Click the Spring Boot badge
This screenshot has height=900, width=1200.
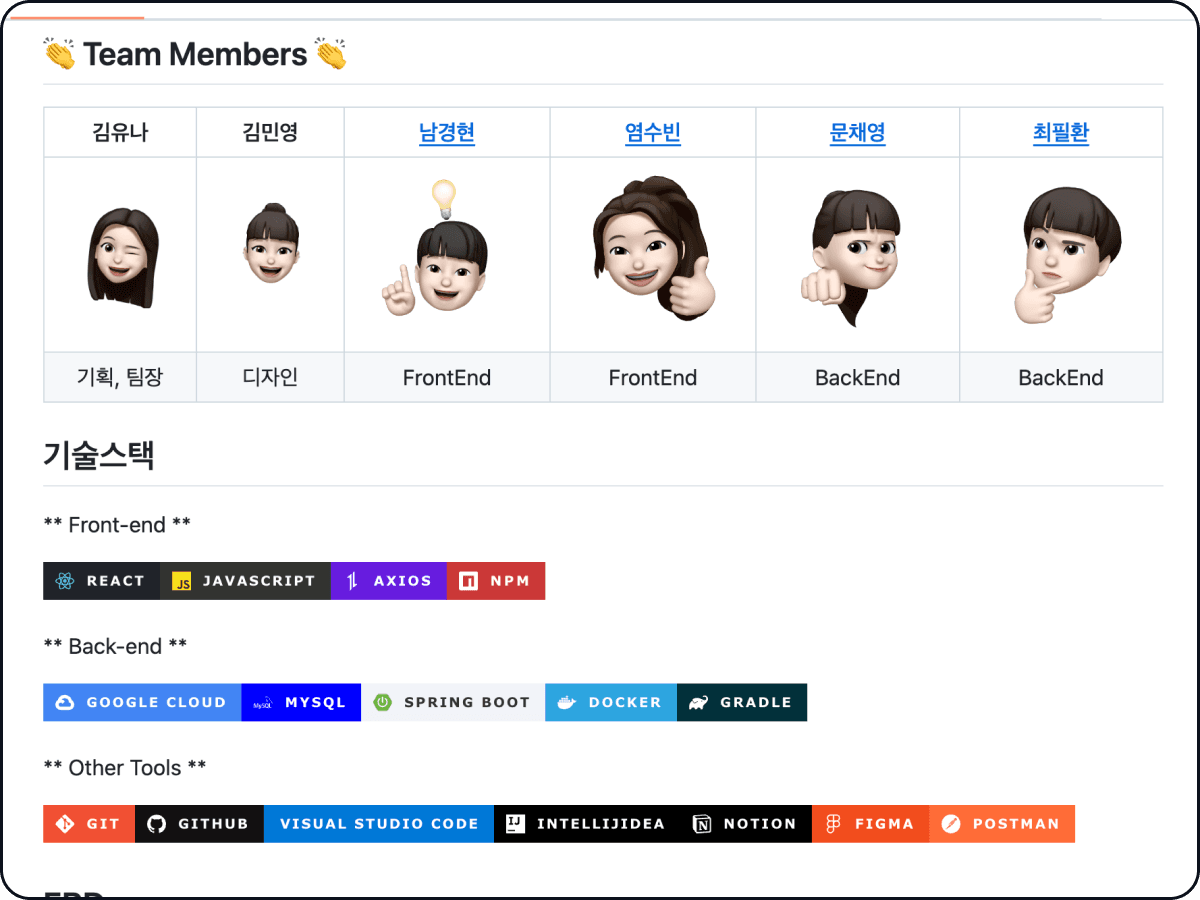tap(453, 702)
